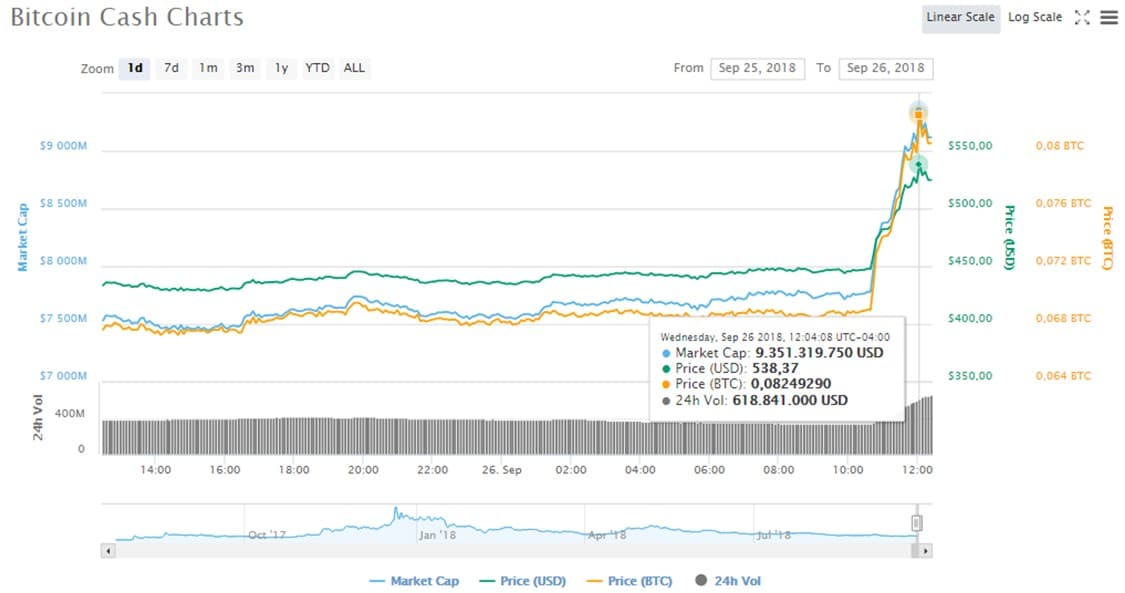Toggle 24h Vol series in legend

[x=728, y=581]
